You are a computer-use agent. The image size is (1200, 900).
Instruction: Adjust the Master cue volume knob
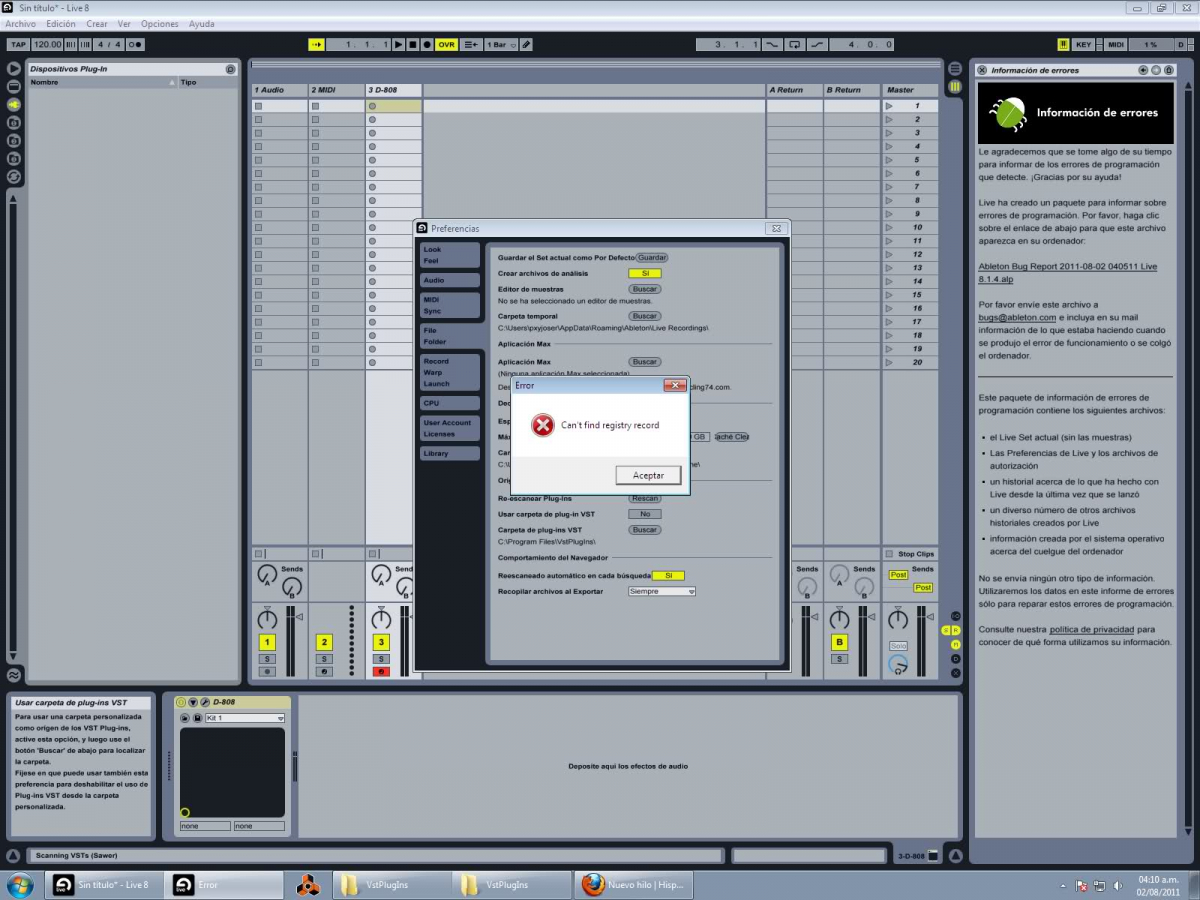(x=898, y=666)
